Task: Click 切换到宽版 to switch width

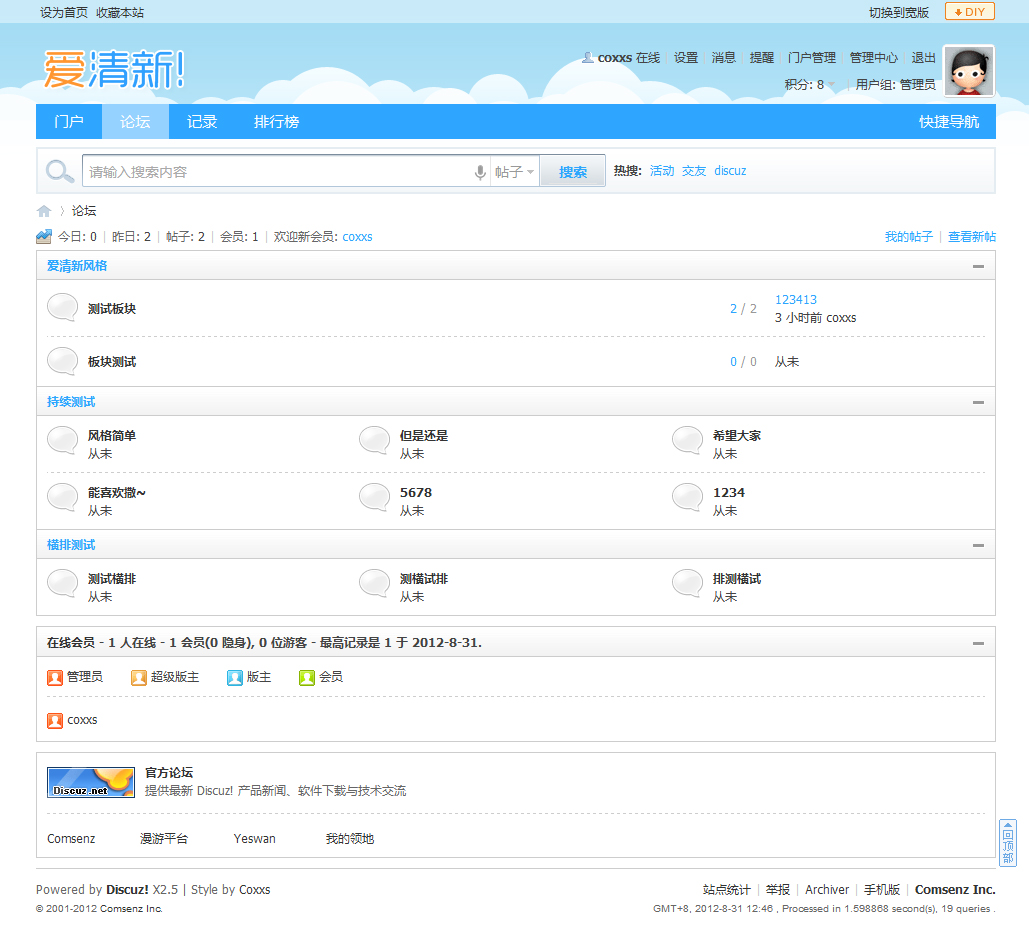Action: (x=898, y=12)
